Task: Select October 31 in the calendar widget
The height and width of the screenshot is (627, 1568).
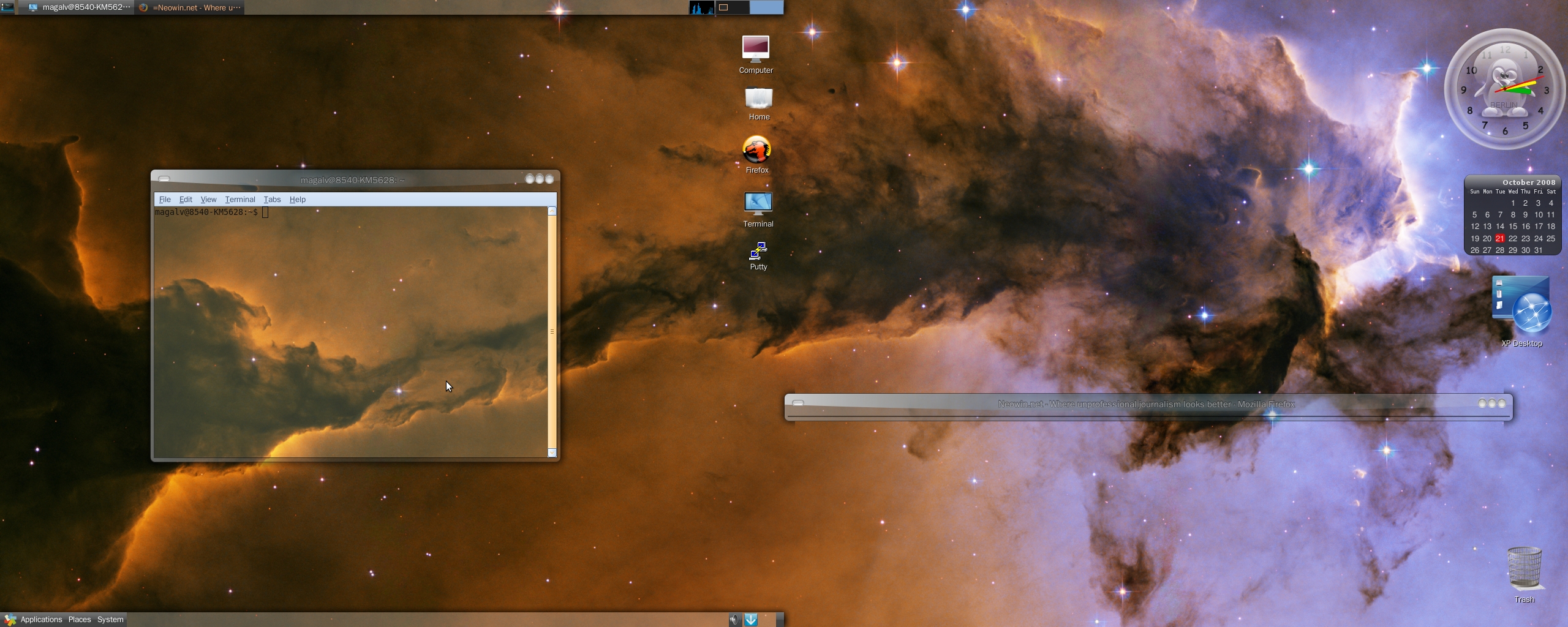Action: point(1538,250)
